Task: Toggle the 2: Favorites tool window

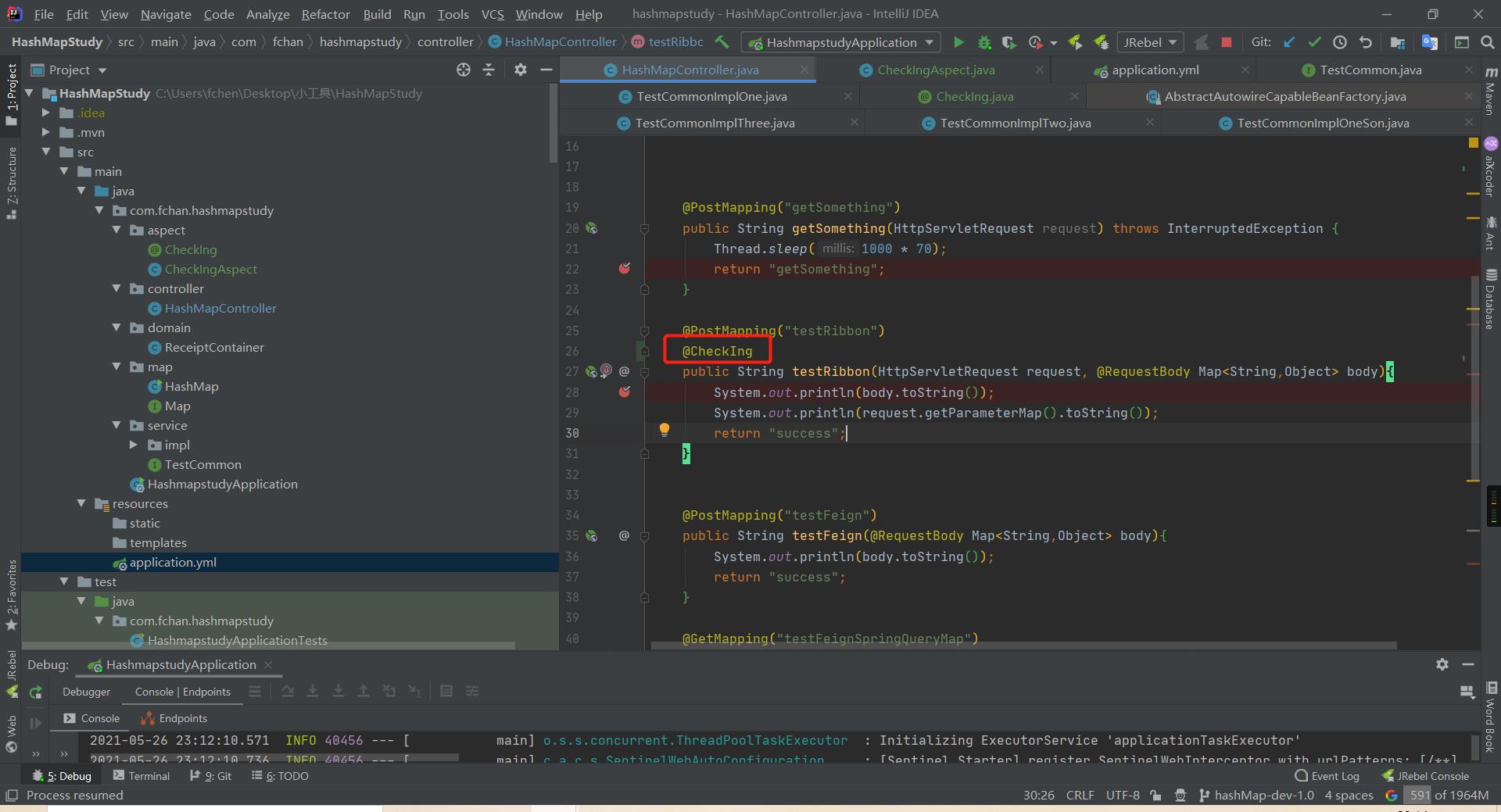Action: [11, 596]
